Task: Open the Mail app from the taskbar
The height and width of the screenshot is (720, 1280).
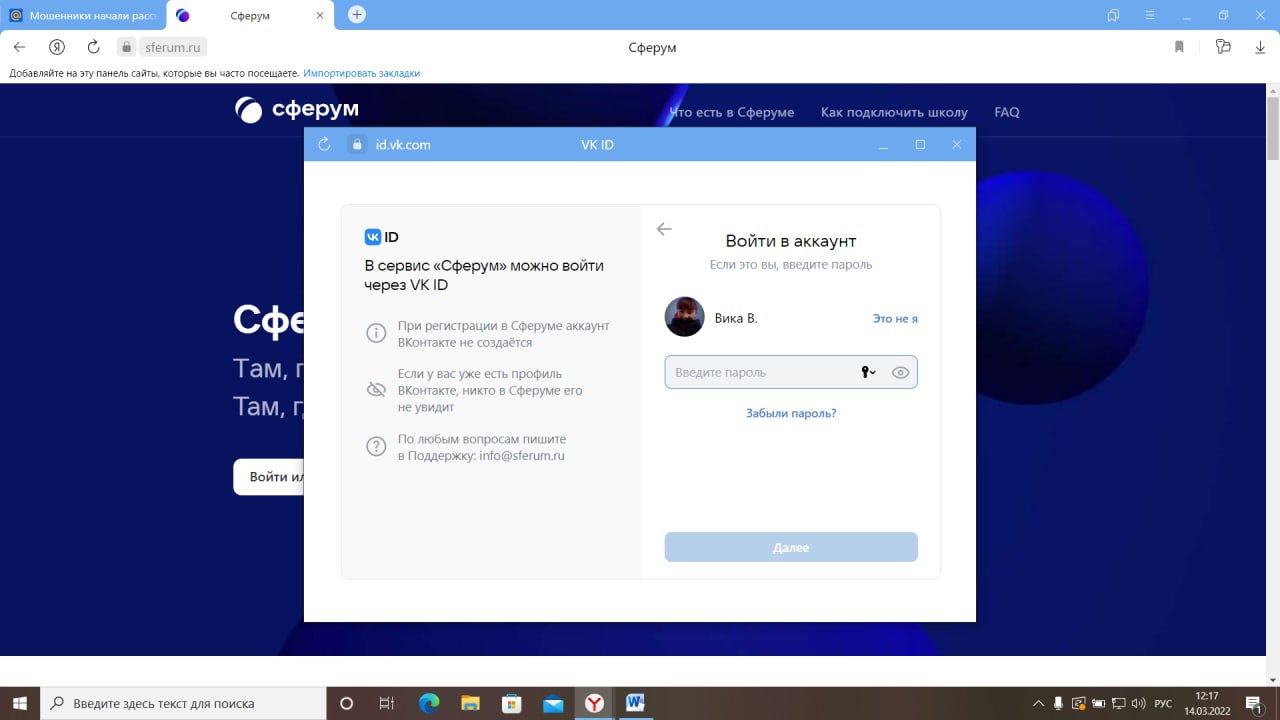Action: click(x=553, y=703)
